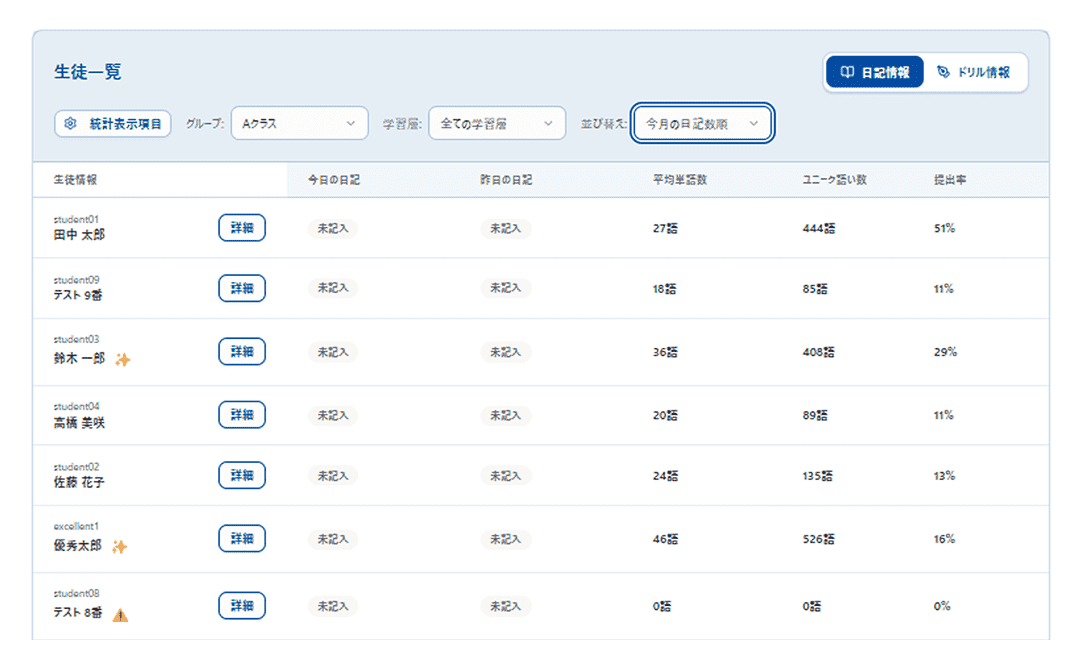Expand the 学習層 filter dropdown
The image size is (1086, 662).
pyautogui.click(x=496, y=124)
